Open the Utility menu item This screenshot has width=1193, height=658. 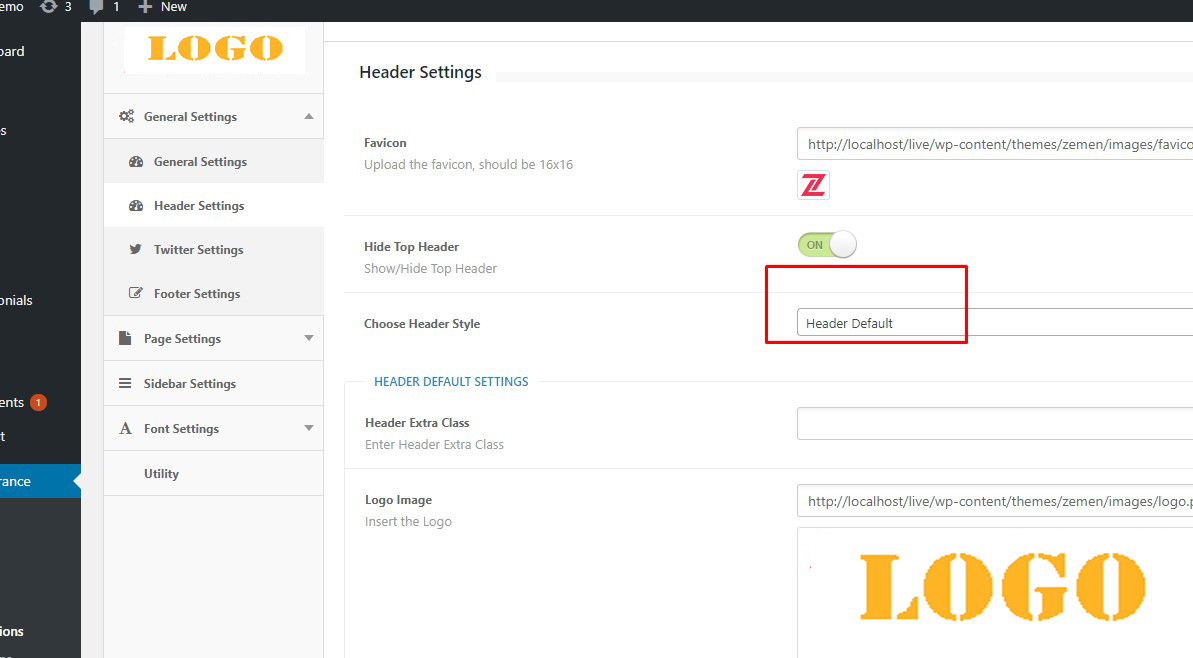click(x=161, y=474)
